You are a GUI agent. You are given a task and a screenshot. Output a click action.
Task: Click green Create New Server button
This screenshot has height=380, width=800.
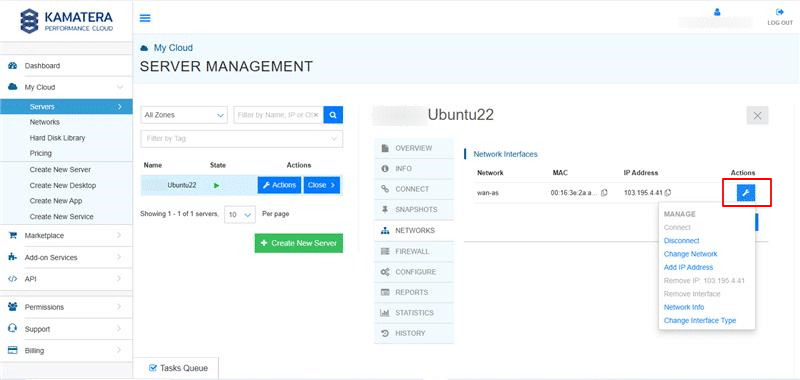point(299,243)
